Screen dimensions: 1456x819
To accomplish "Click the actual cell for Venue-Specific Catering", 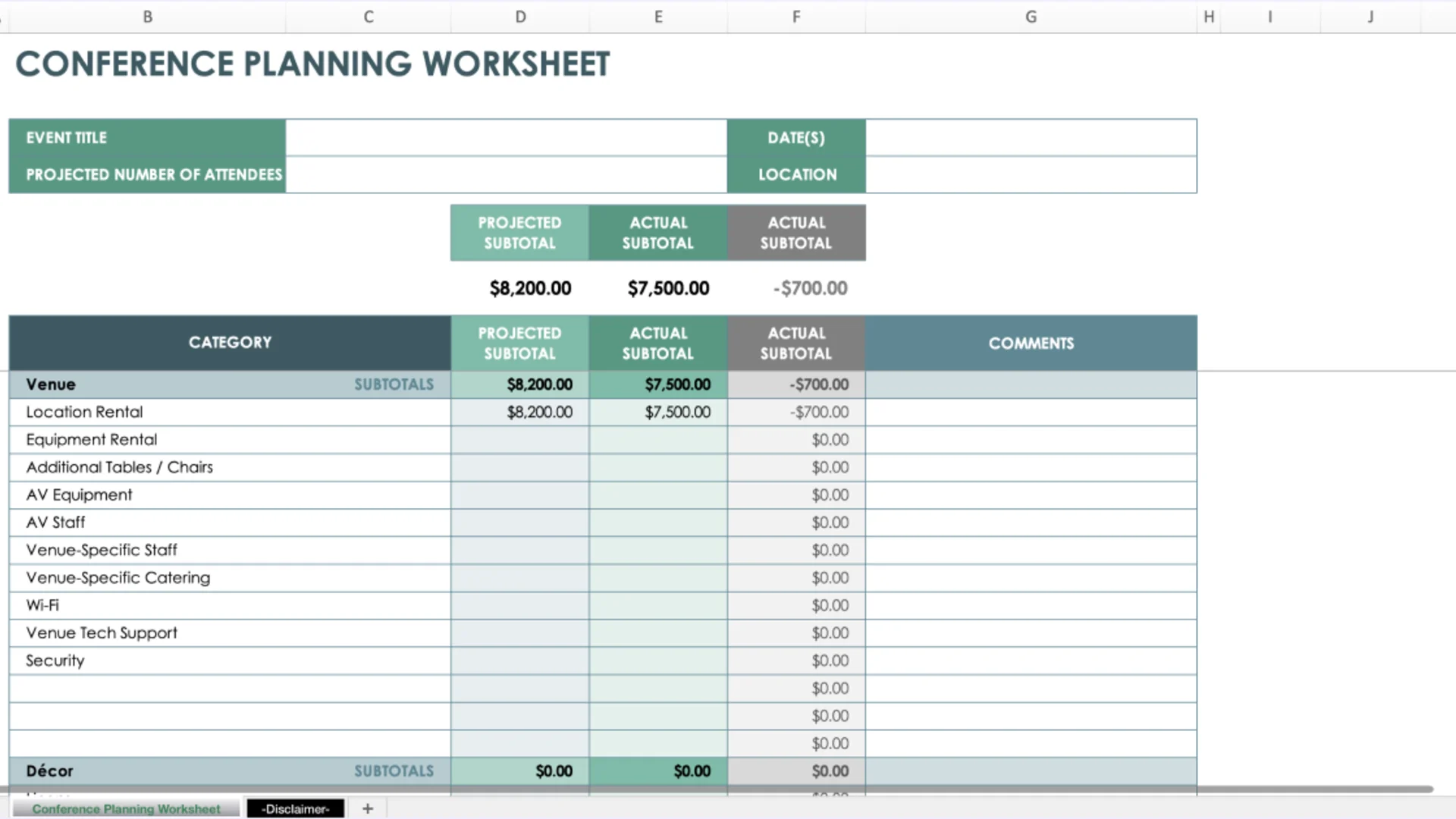I will (x=658, y=578).
